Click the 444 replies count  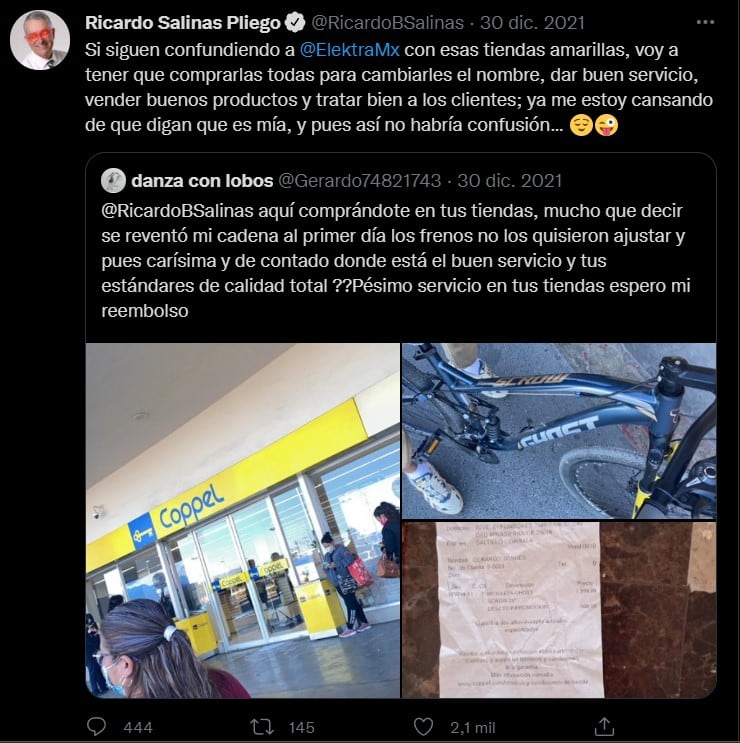pyautogui.click(x=137, y=726)
